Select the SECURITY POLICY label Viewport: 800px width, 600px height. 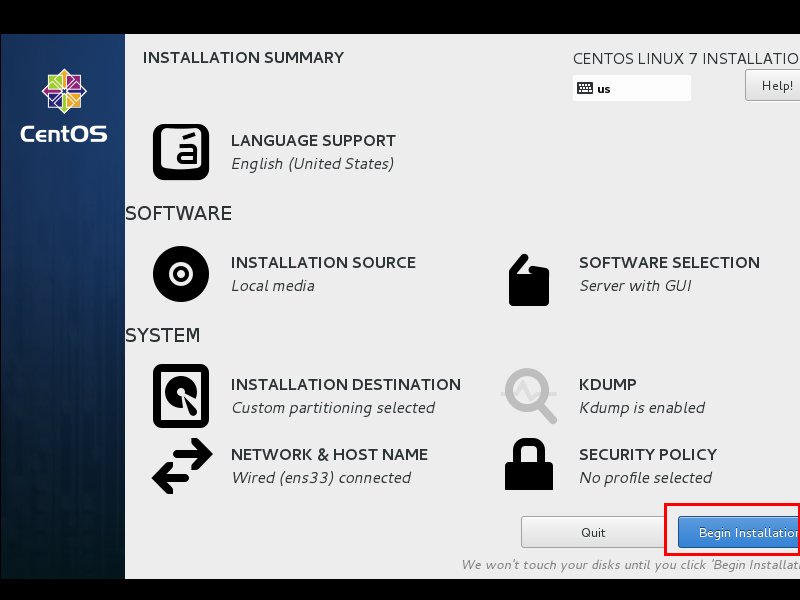tap(648, 454)
